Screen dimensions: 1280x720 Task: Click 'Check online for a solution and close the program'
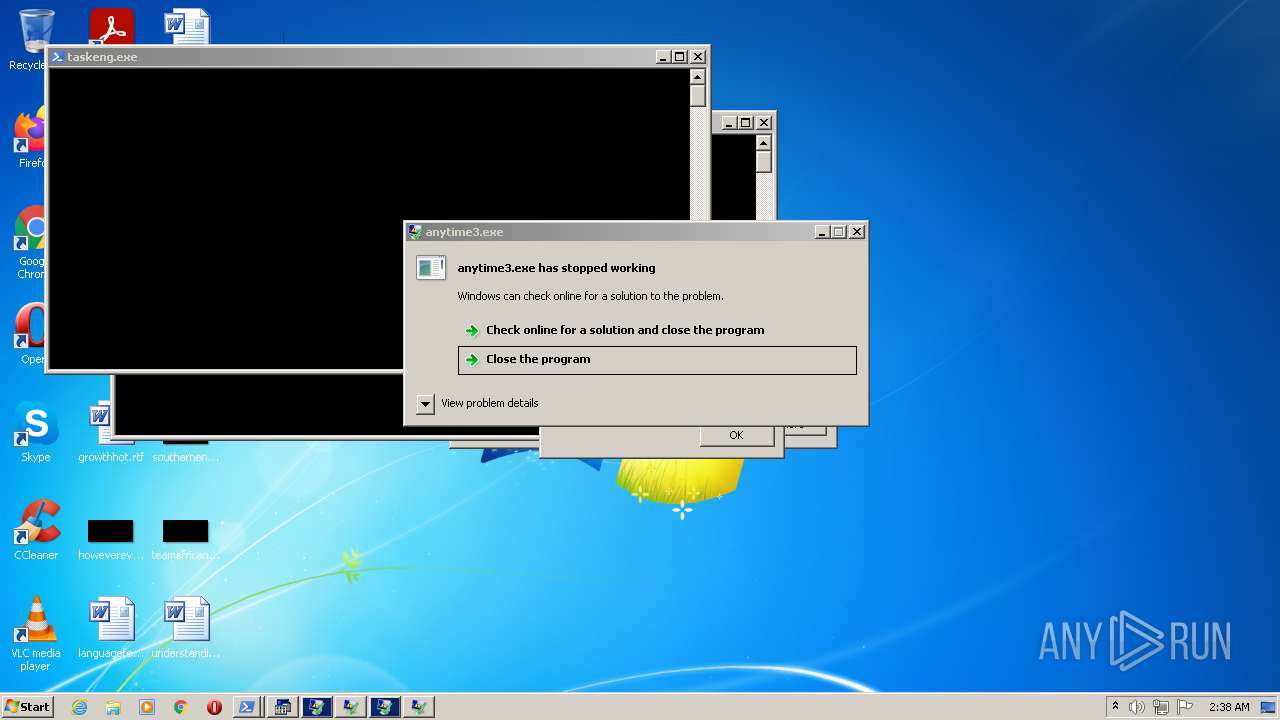[624, 330]
